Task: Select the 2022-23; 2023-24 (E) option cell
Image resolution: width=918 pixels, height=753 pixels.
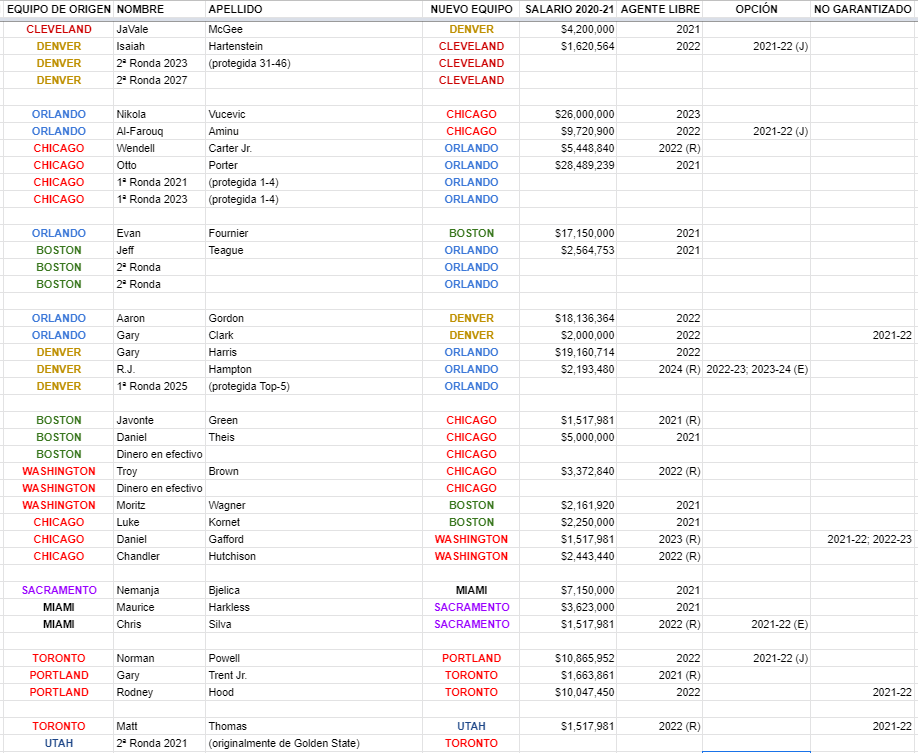Action: (x=756, y=369)
